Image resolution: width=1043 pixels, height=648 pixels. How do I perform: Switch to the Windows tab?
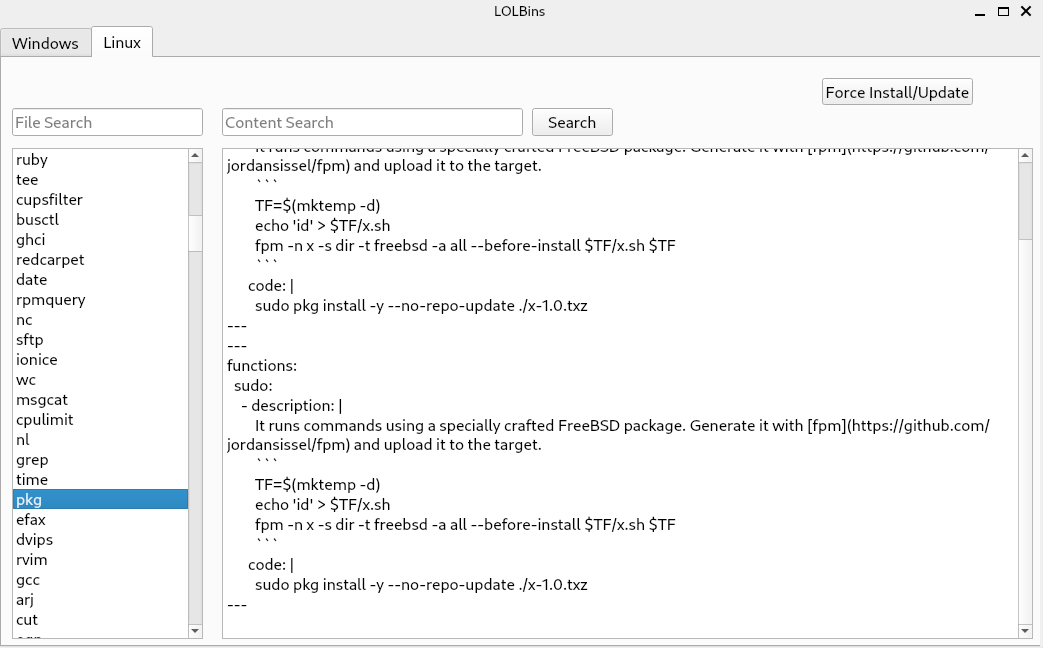pos(45,43)
